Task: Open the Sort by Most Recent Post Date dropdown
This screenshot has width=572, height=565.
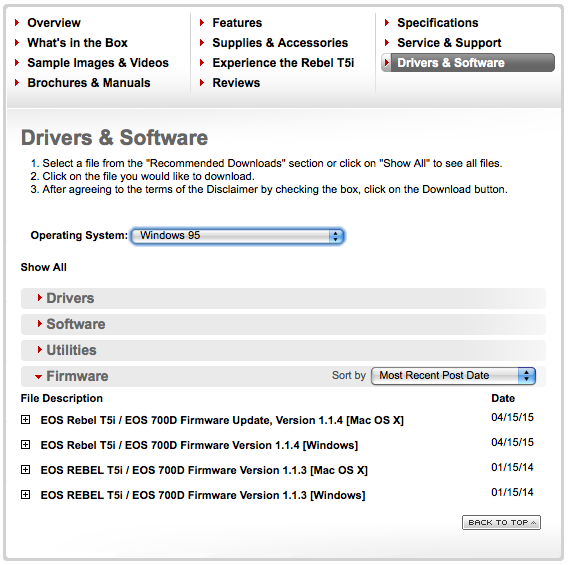Action: (x=453, y=376)
